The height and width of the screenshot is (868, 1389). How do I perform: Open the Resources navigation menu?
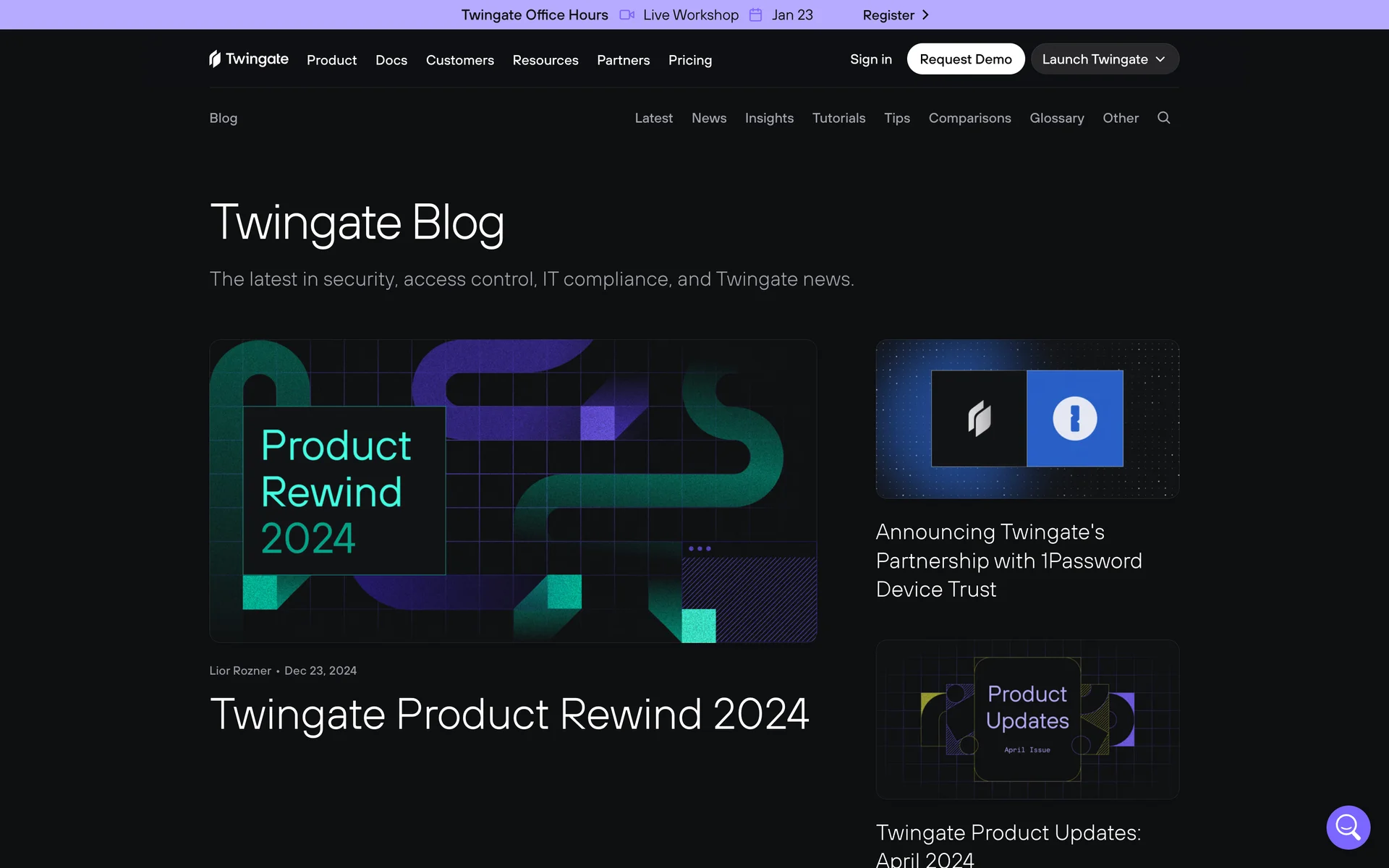pos(545,60)
